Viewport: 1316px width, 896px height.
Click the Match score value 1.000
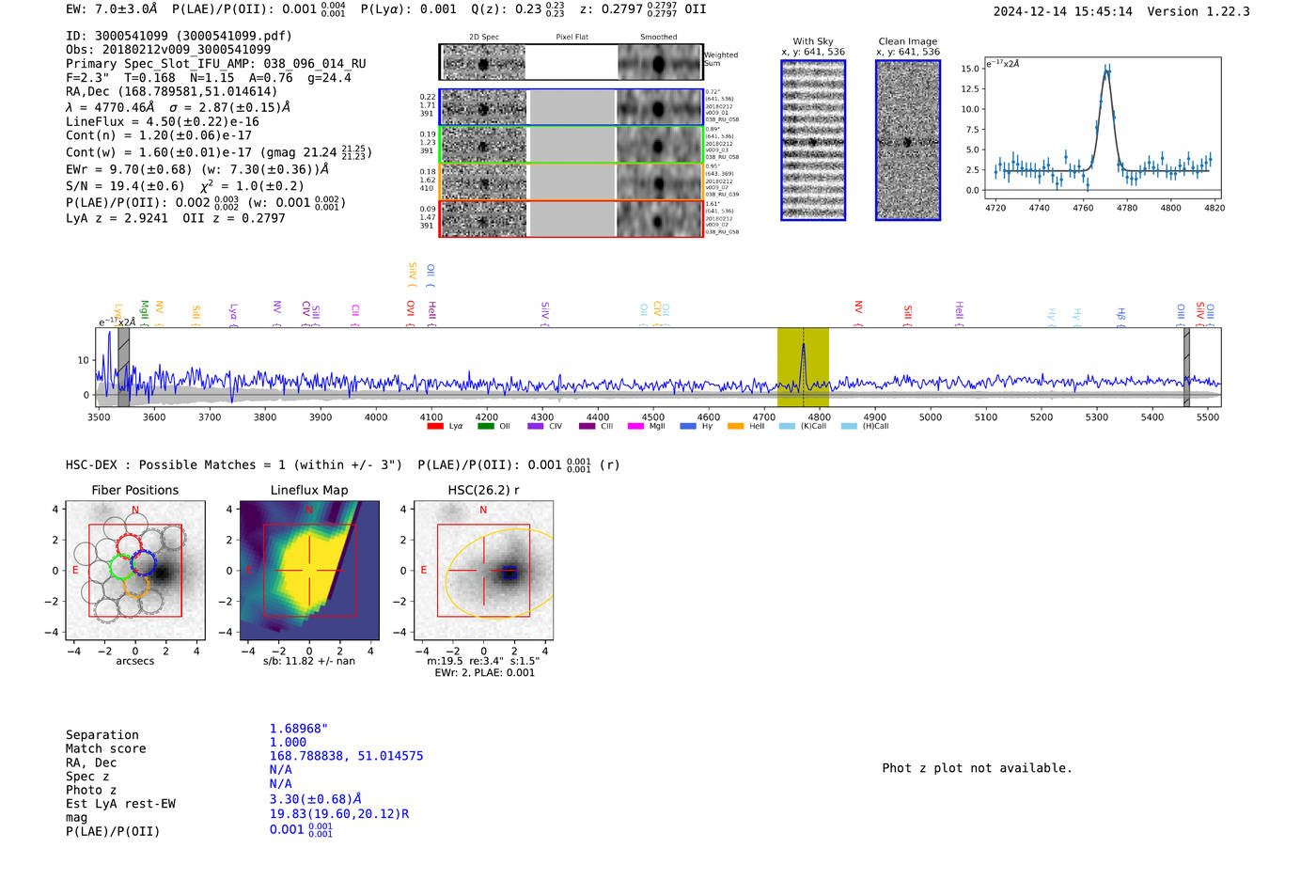[x=288, y=742]
